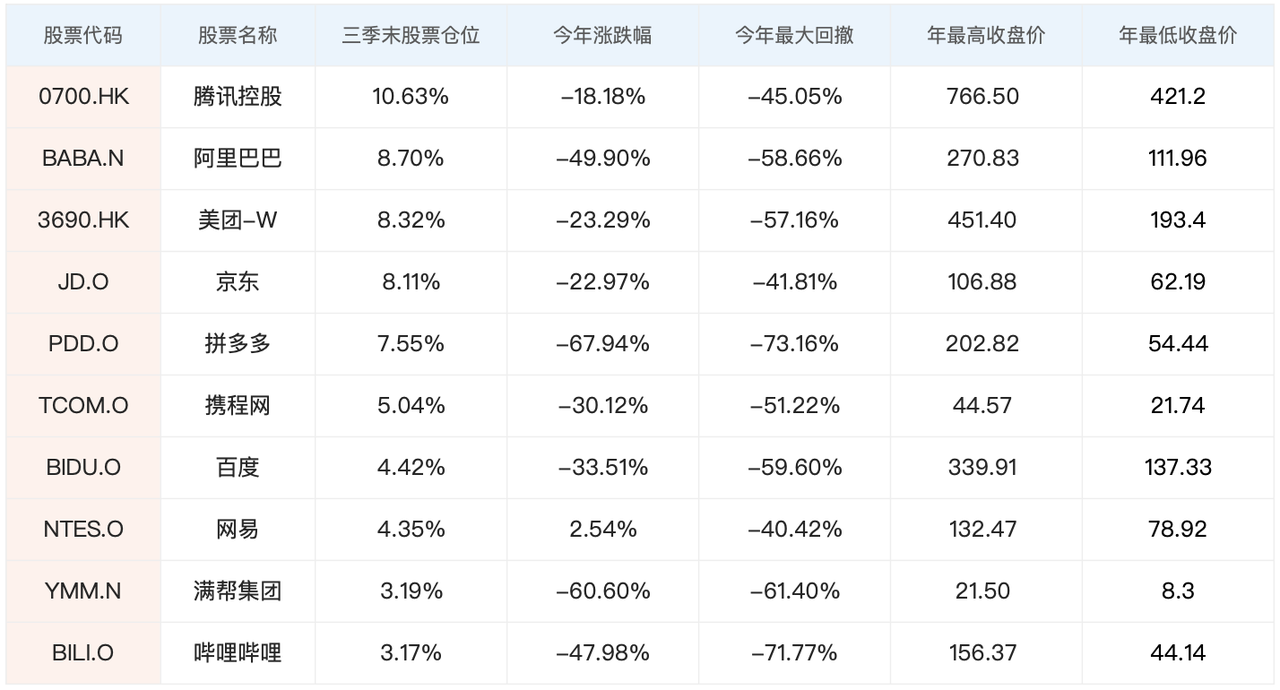Click the 股票名称 column header
Viewport: 1280px width, 690px height.
[x=237, y=35]
